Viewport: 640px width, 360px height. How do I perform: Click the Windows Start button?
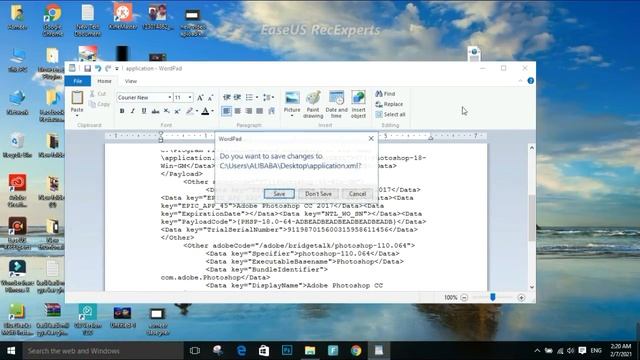[x=11, y=351]
